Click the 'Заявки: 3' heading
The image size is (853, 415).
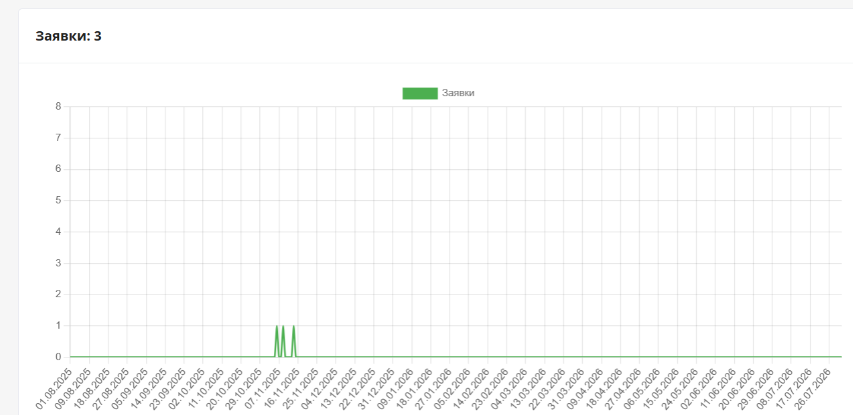pos(68,36)
